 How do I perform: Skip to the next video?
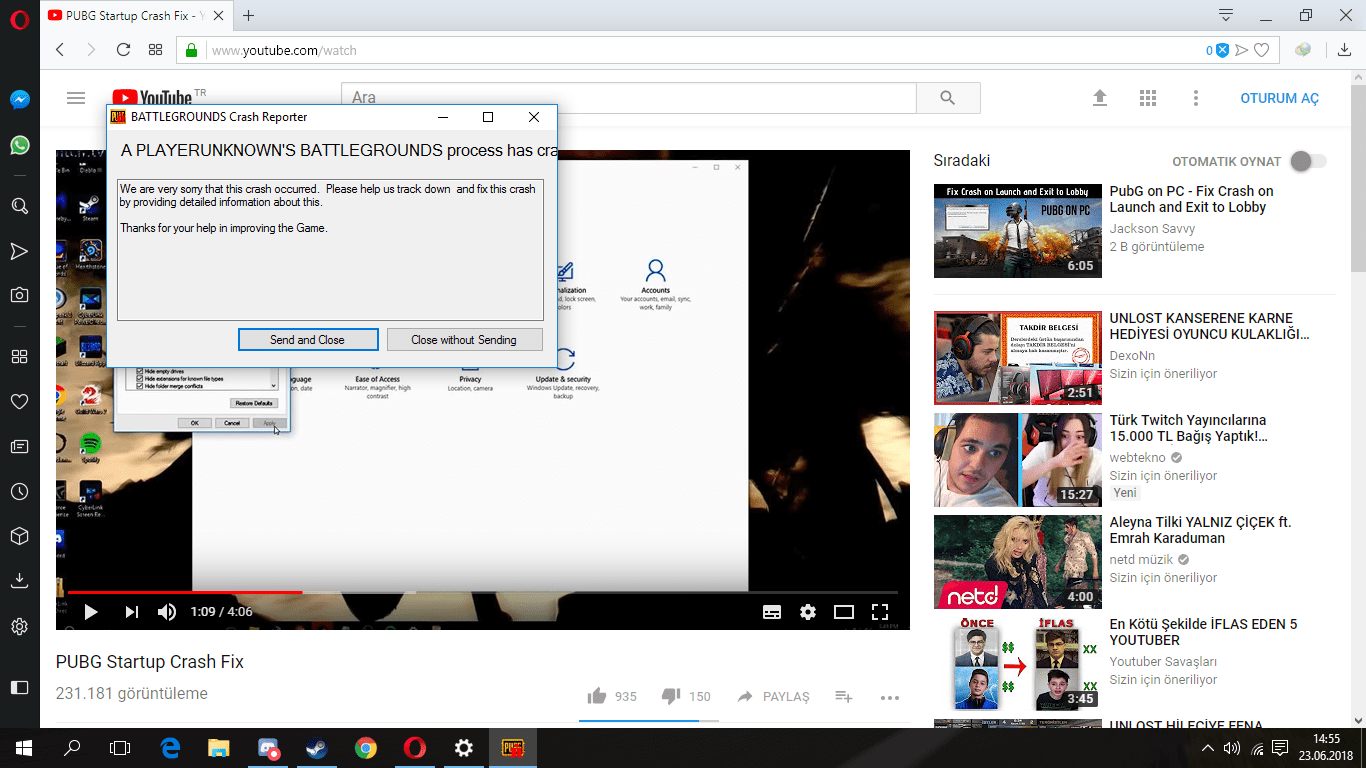tap(131, 612)
